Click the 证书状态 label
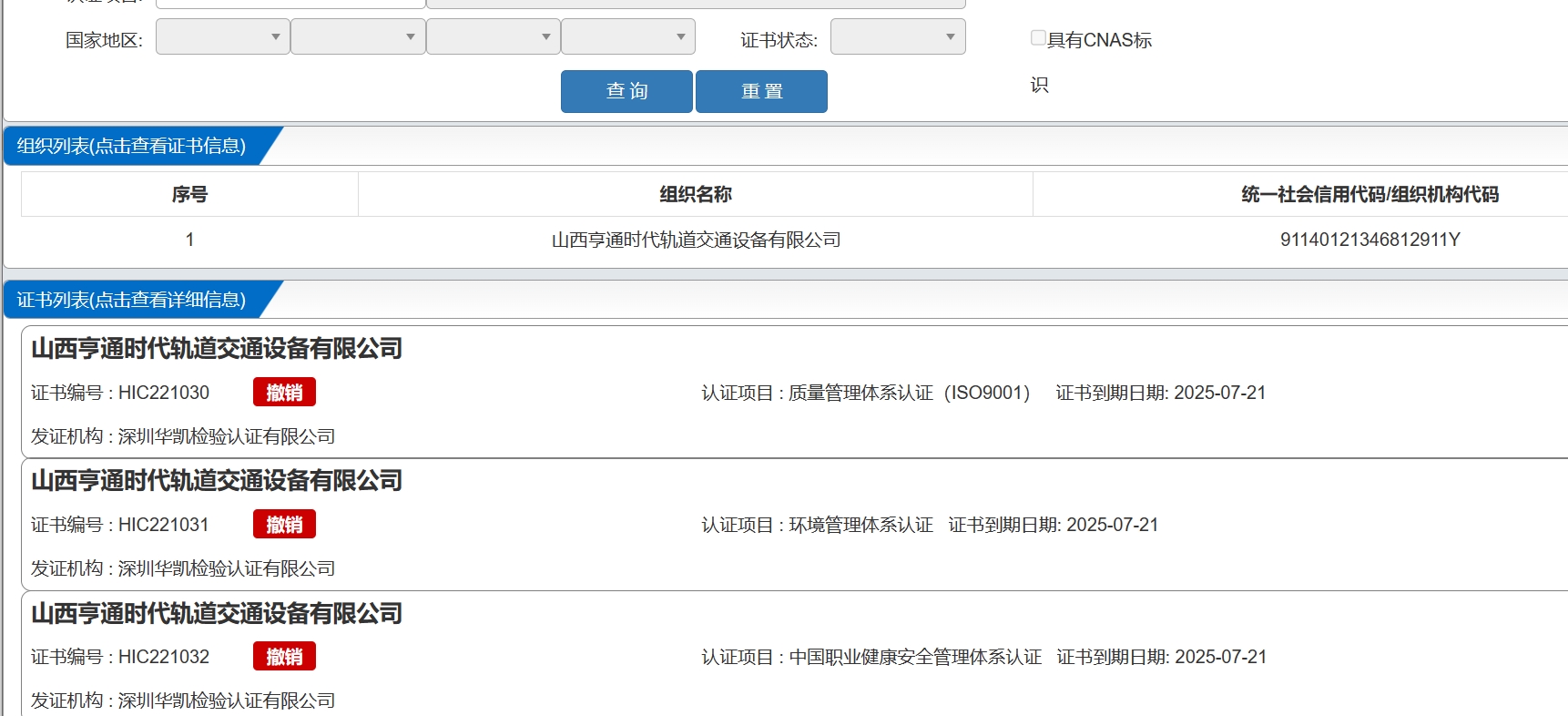The height and width of the screenshot is (716, 1568). [779, 40]
